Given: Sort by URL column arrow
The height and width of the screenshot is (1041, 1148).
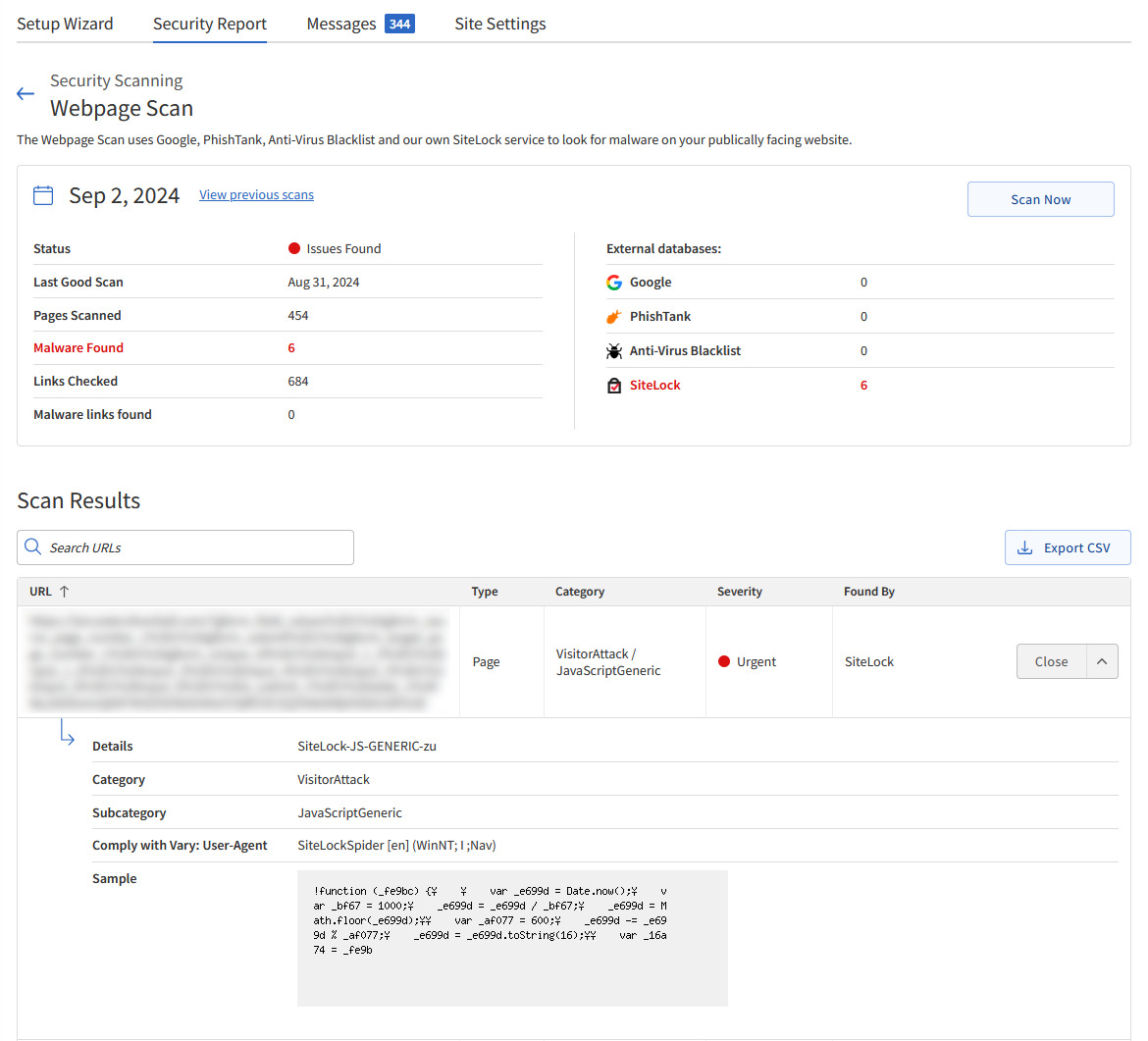Looking at the screenshot, I should point(65,592).
